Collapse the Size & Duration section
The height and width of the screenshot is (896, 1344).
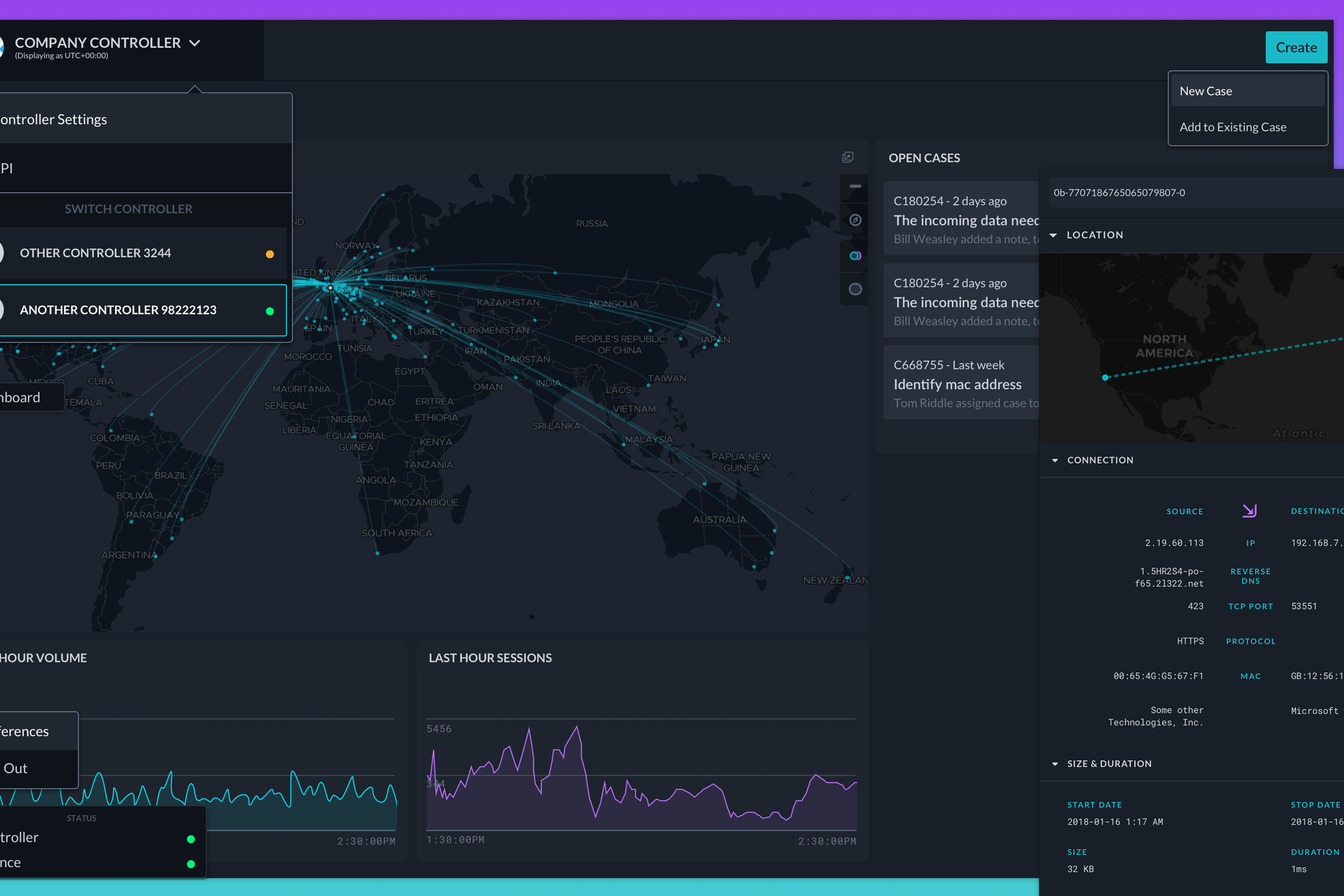click(x=1055, y=764)
